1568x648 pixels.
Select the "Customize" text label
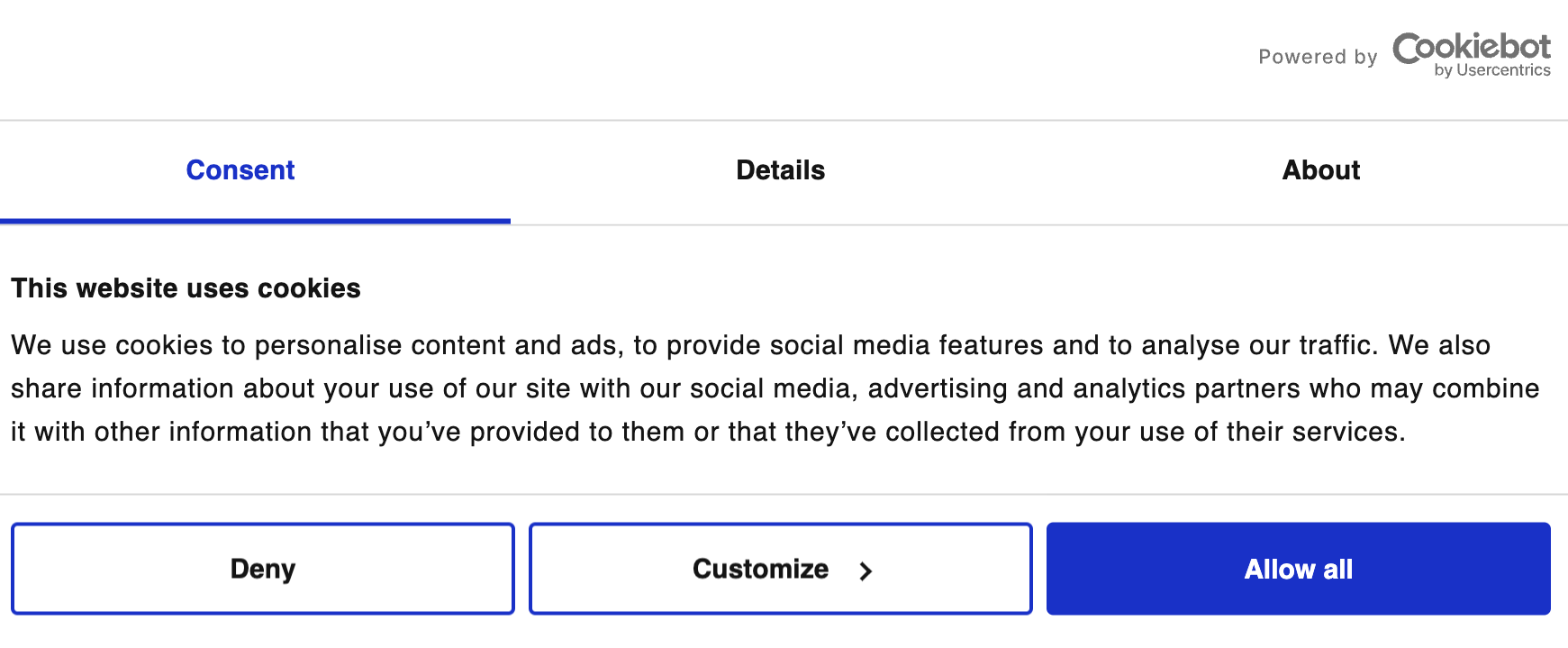760,569
